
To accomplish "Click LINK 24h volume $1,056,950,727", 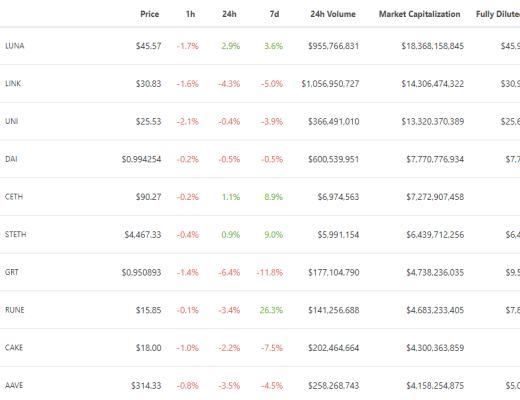I will [330, 84].
